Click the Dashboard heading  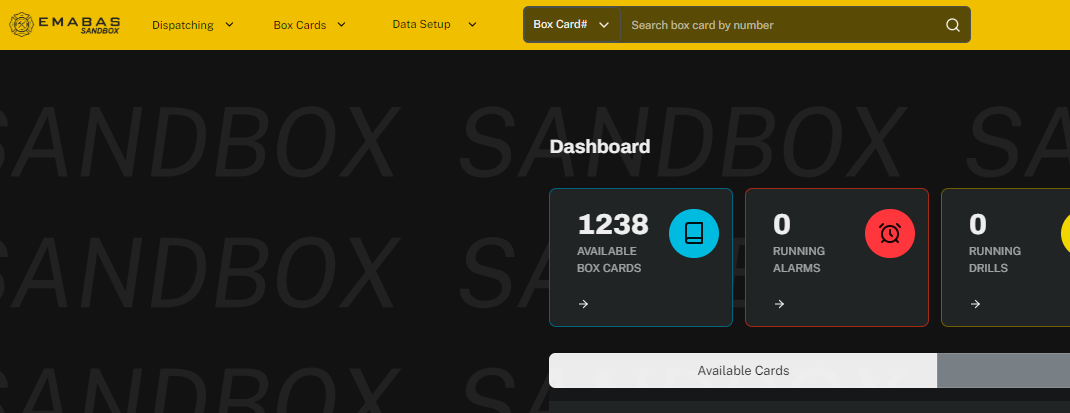tap(600, 147)
